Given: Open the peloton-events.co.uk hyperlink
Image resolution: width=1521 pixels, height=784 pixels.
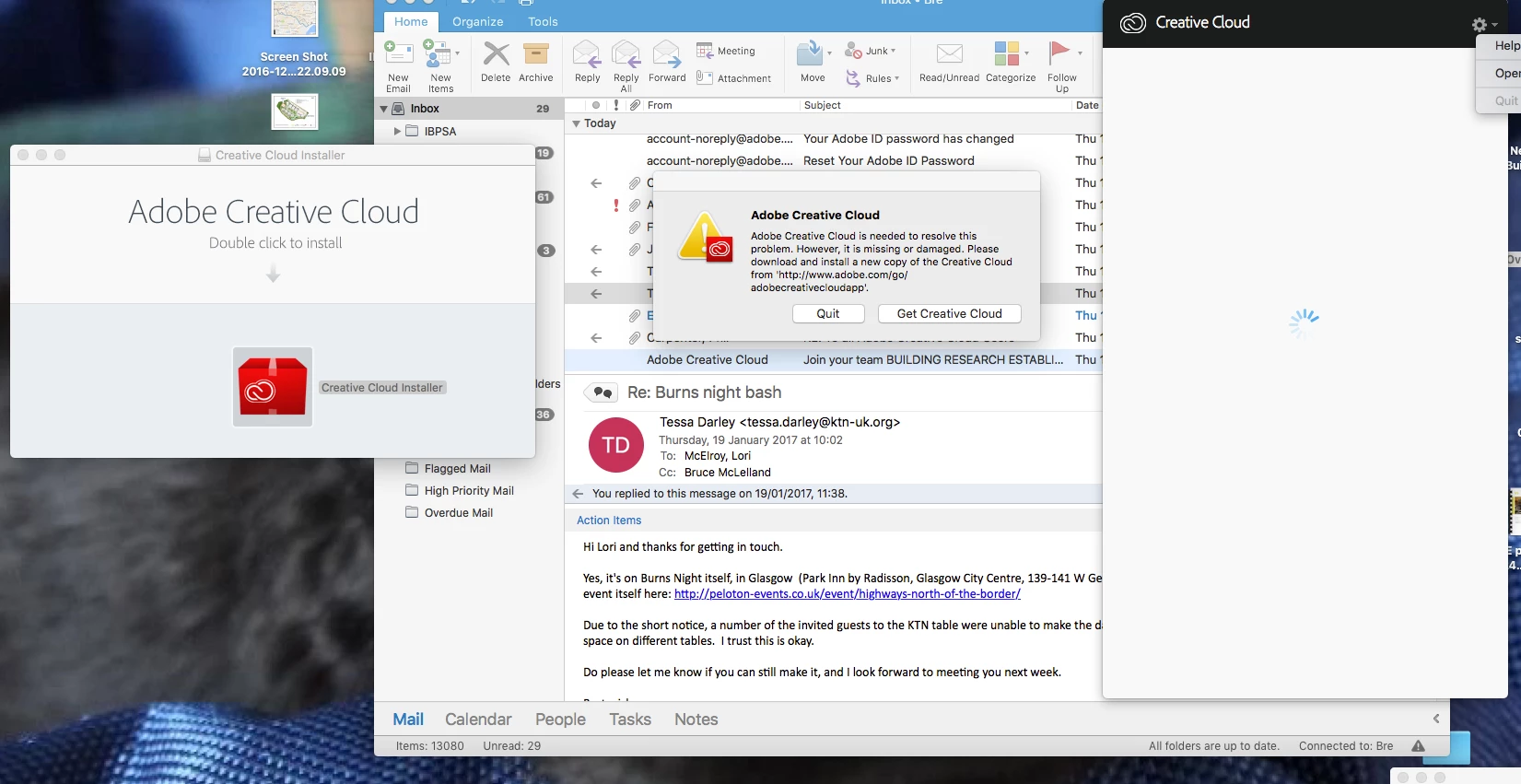Looking at the screenshot, I should tap(848, 594).
